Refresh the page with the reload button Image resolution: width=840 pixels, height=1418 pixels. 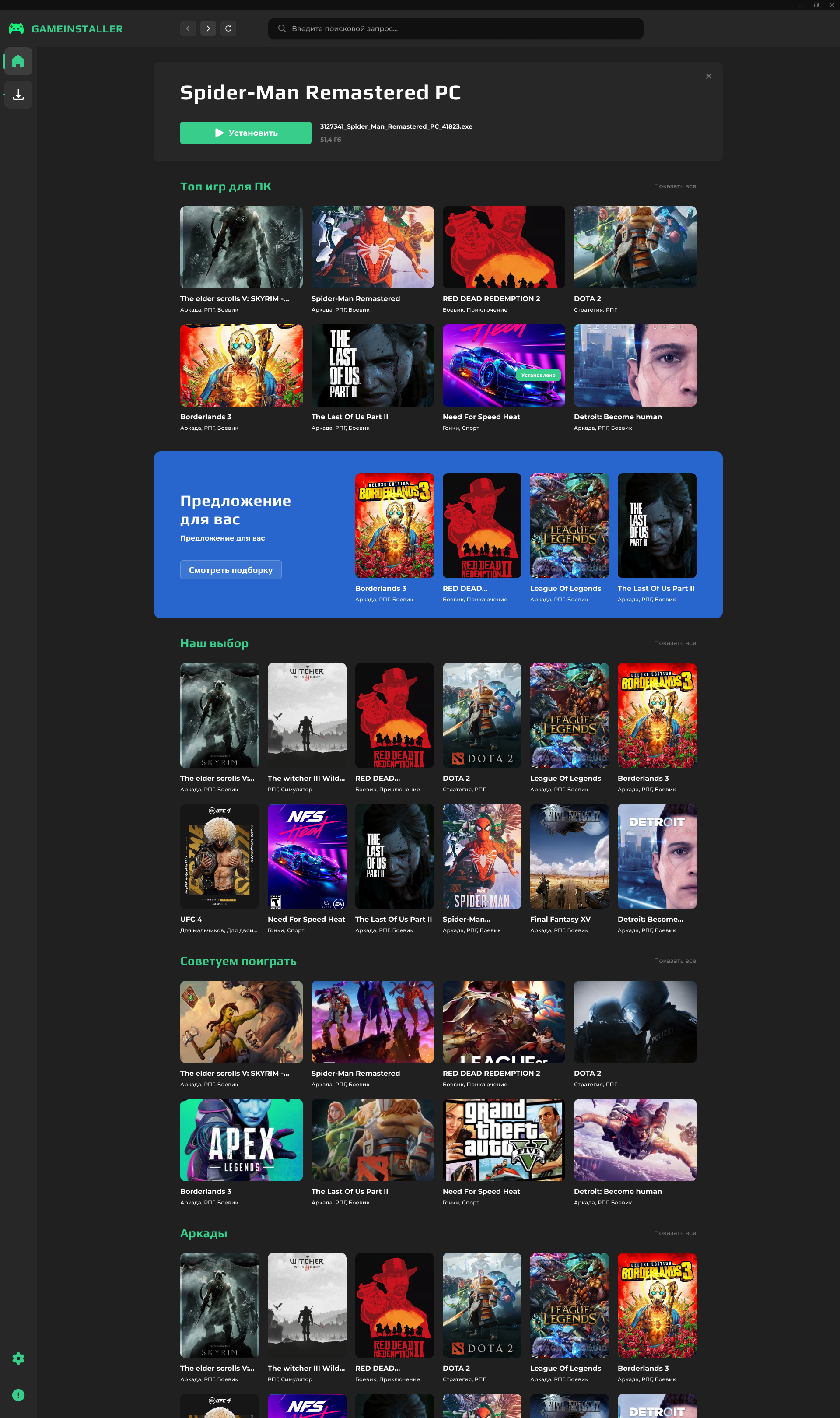click(x=228, y=28)
